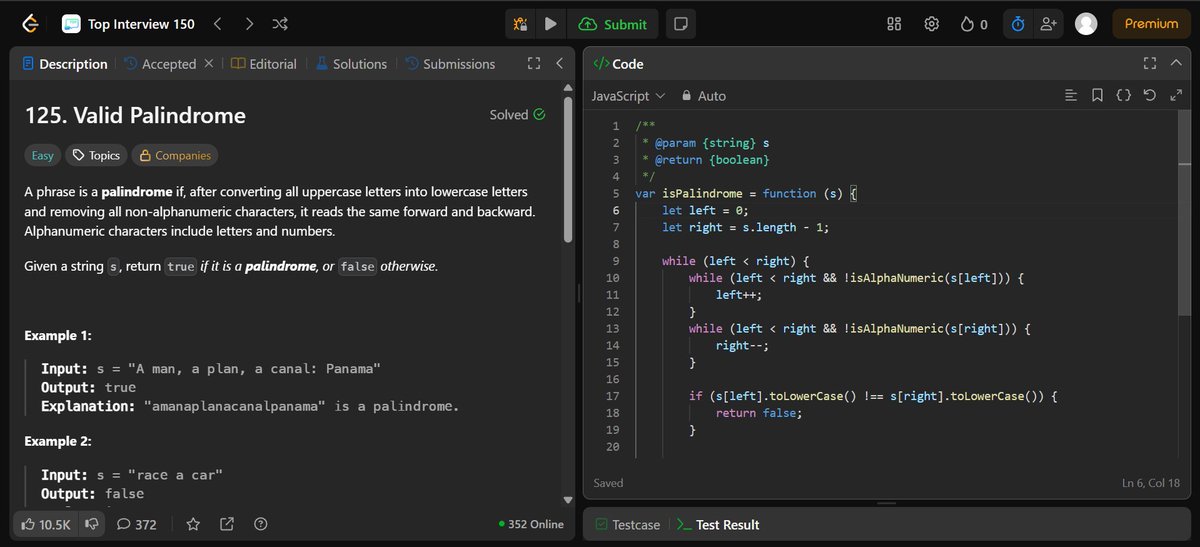Reset code to default with undo icon
1200x547 pixels.
1149,96
